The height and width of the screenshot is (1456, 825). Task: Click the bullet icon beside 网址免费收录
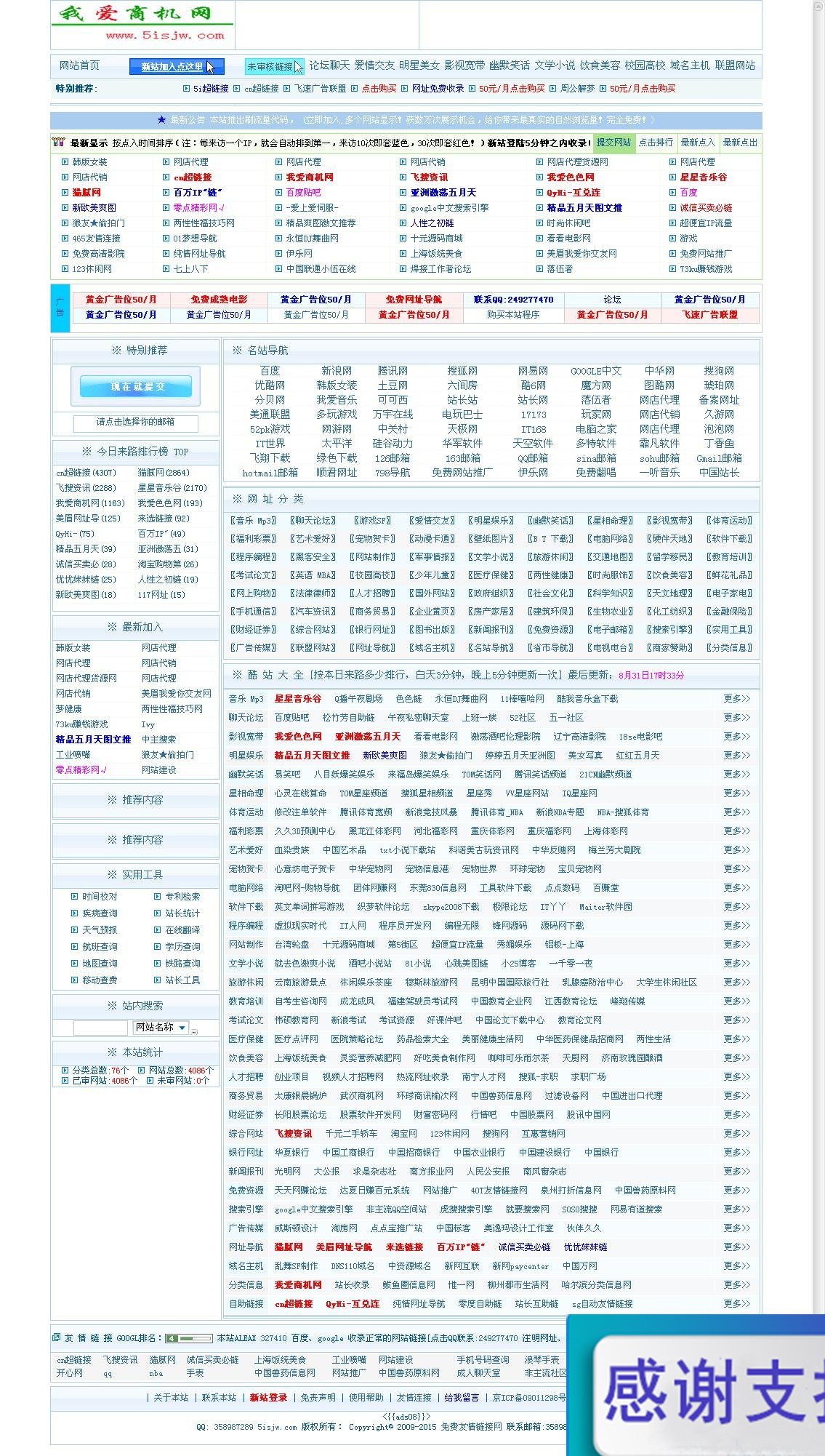tap(406, 89)
